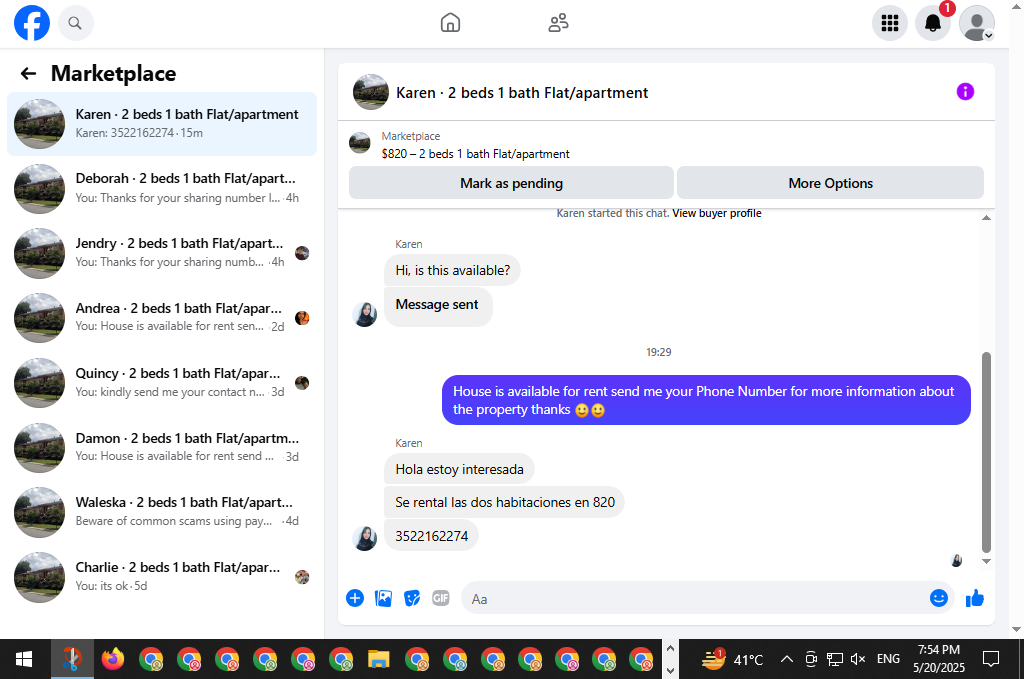
Task: Open conversation info purple icon
Action: point(965,92)
